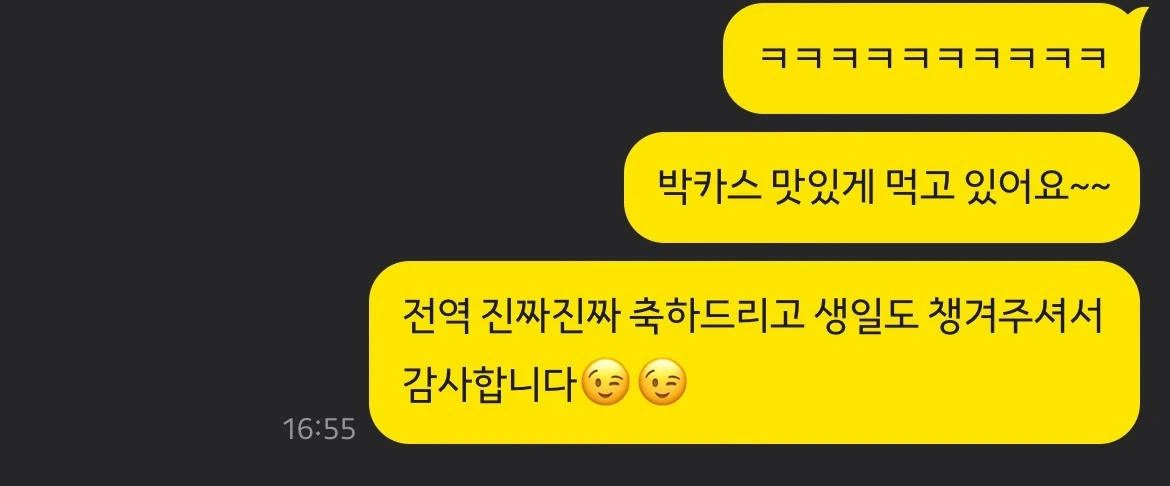
Task: Click the empty dark chat background area
Action: 224,187
